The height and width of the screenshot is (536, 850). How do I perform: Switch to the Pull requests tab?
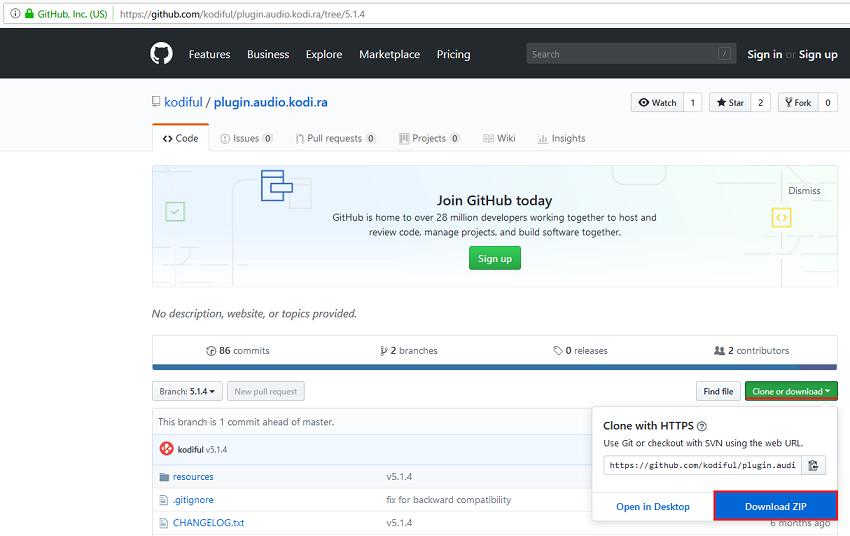(335, 138)
